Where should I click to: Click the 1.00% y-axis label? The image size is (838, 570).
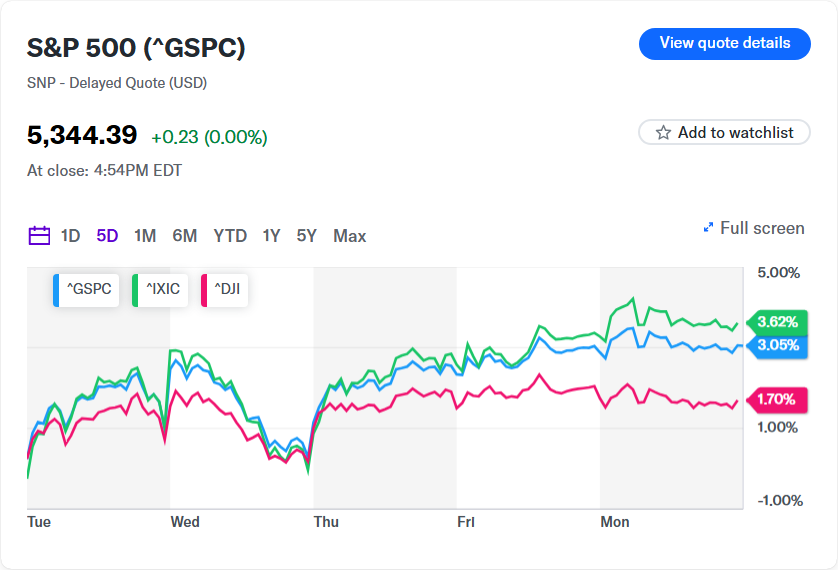click(x=778, y=427)
